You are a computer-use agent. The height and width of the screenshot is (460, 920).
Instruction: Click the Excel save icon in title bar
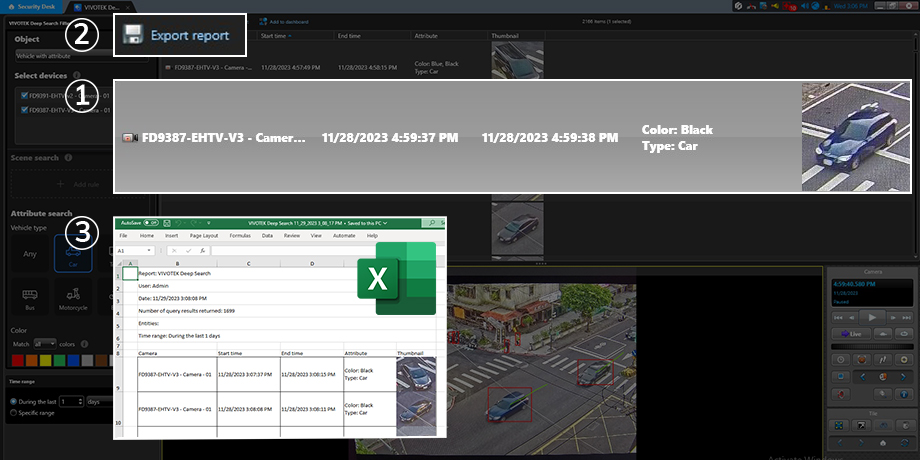click(x=167, y=223)
